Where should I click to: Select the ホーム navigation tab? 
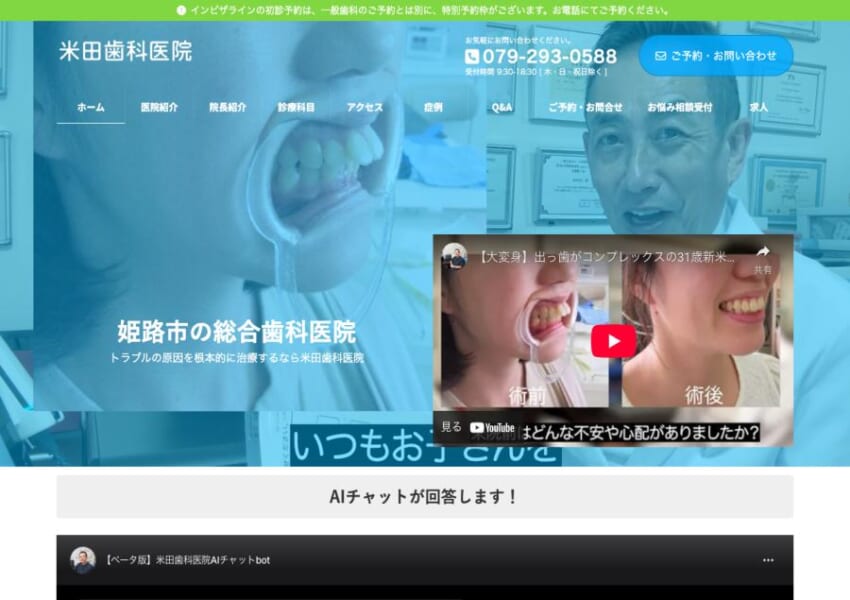click(x=88, y=105)
